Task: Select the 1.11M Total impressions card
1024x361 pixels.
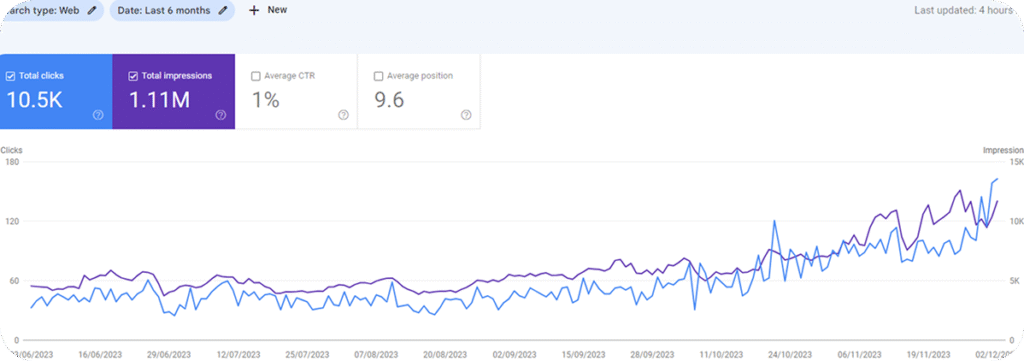Action: (174, 91)
